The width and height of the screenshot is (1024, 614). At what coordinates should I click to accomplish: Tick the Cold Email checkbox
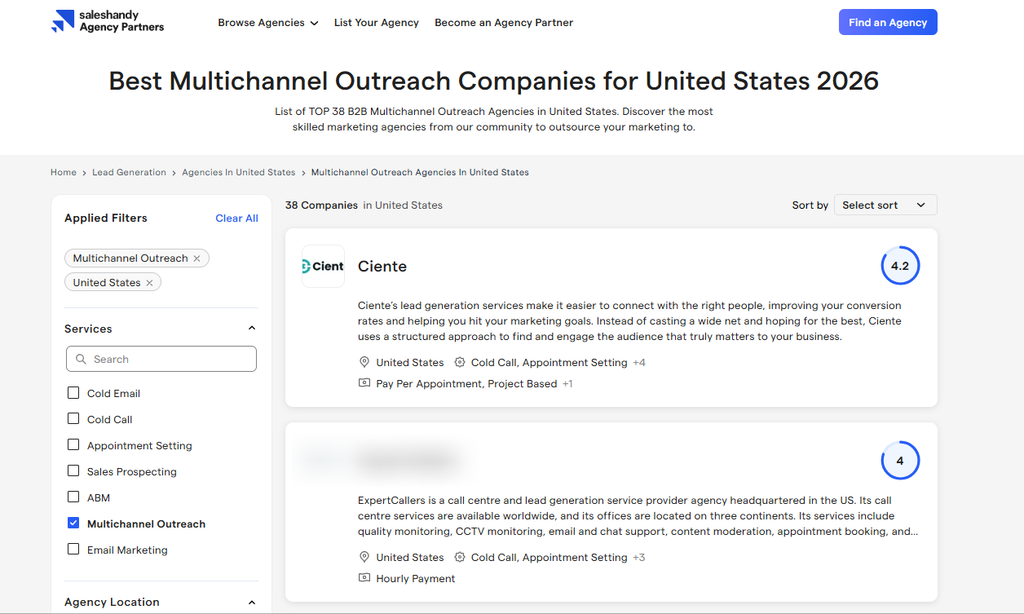[73, 393]
